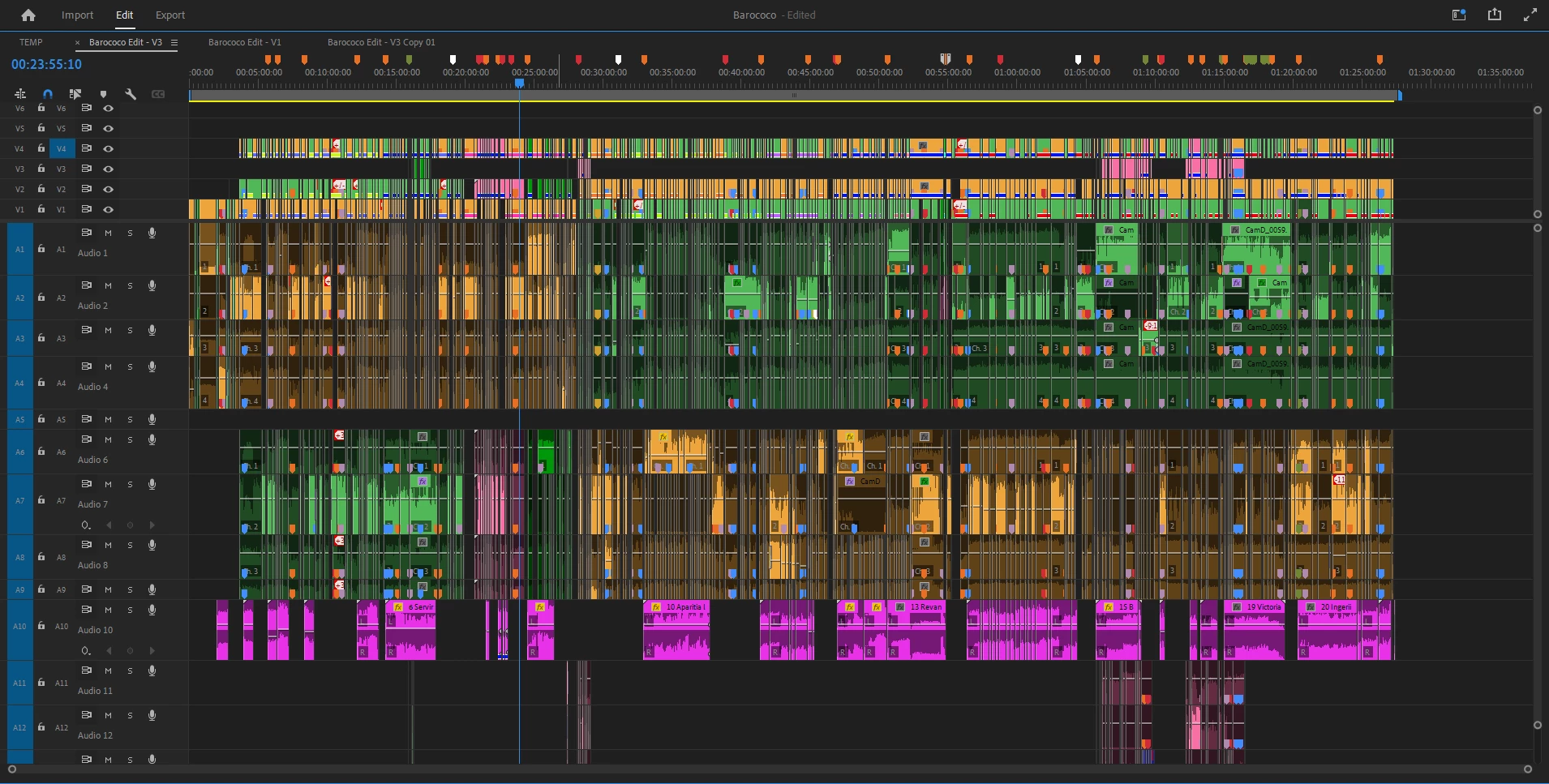Toggle V1 track output eye

pyautogui.click(x=108, y=209)
